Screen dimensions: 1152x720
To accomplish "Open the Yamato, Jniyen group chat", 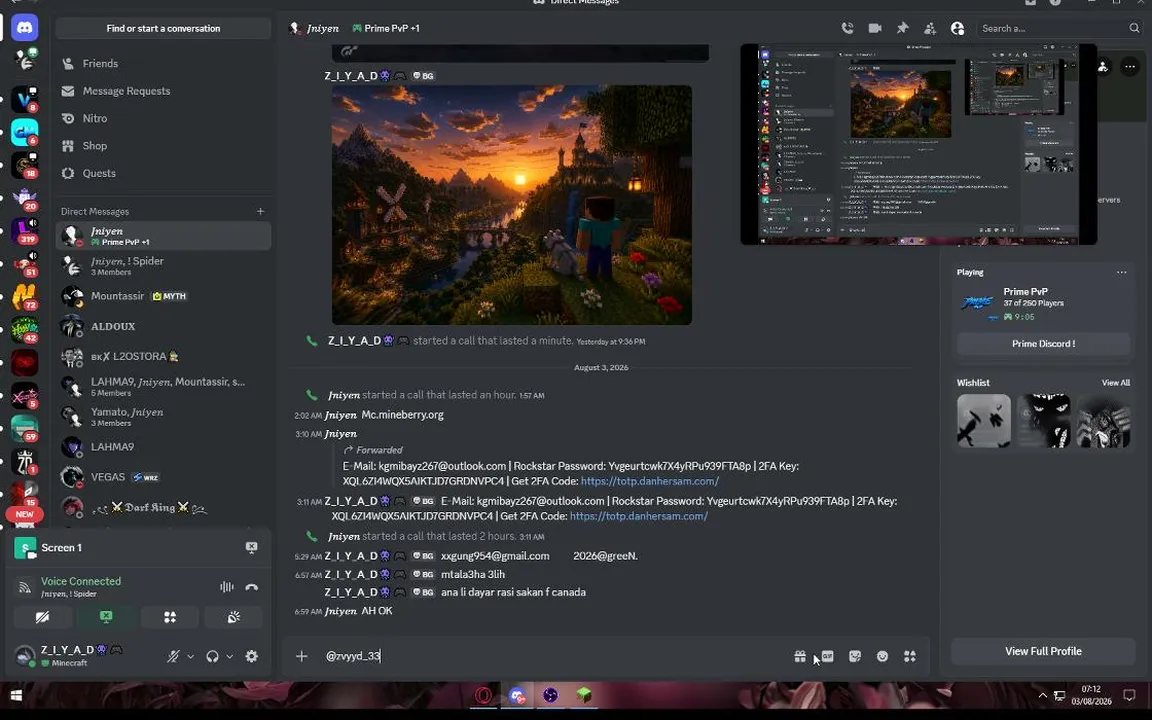I will point(163,417).
